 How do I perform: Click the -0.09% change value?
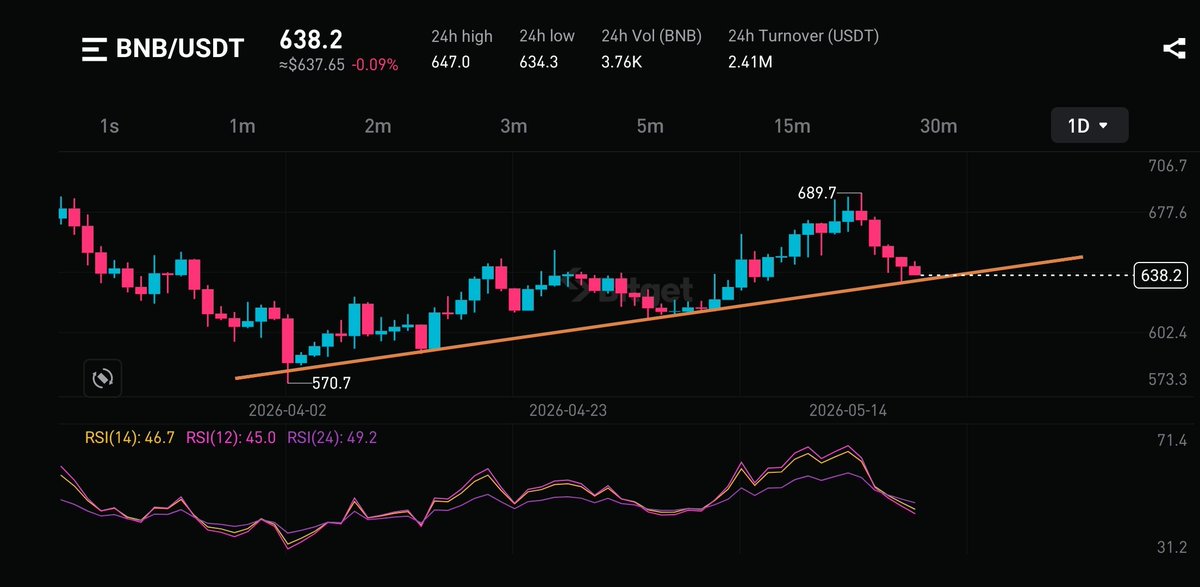click(x=374, y=65)
